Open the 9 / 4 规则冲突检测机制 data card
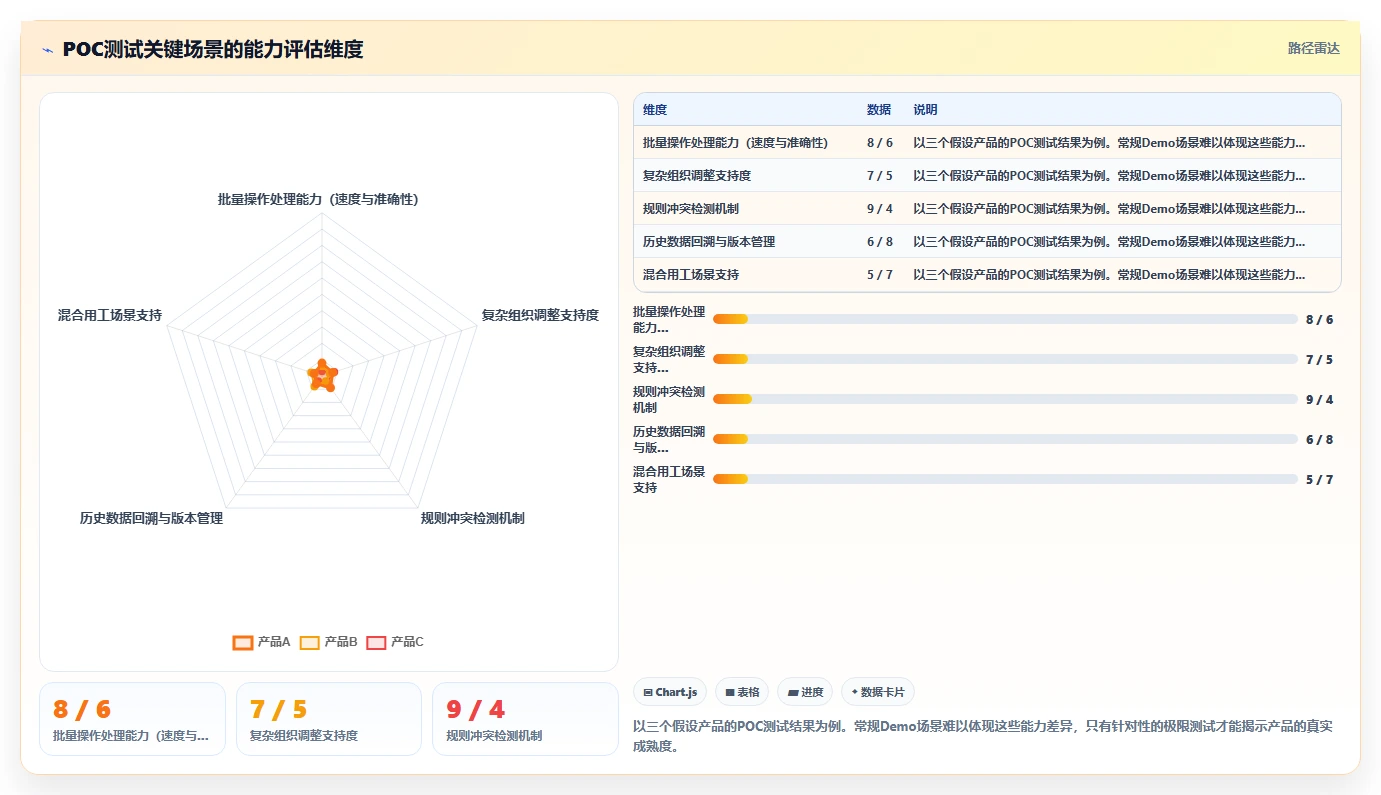 [x=526, y=719]
